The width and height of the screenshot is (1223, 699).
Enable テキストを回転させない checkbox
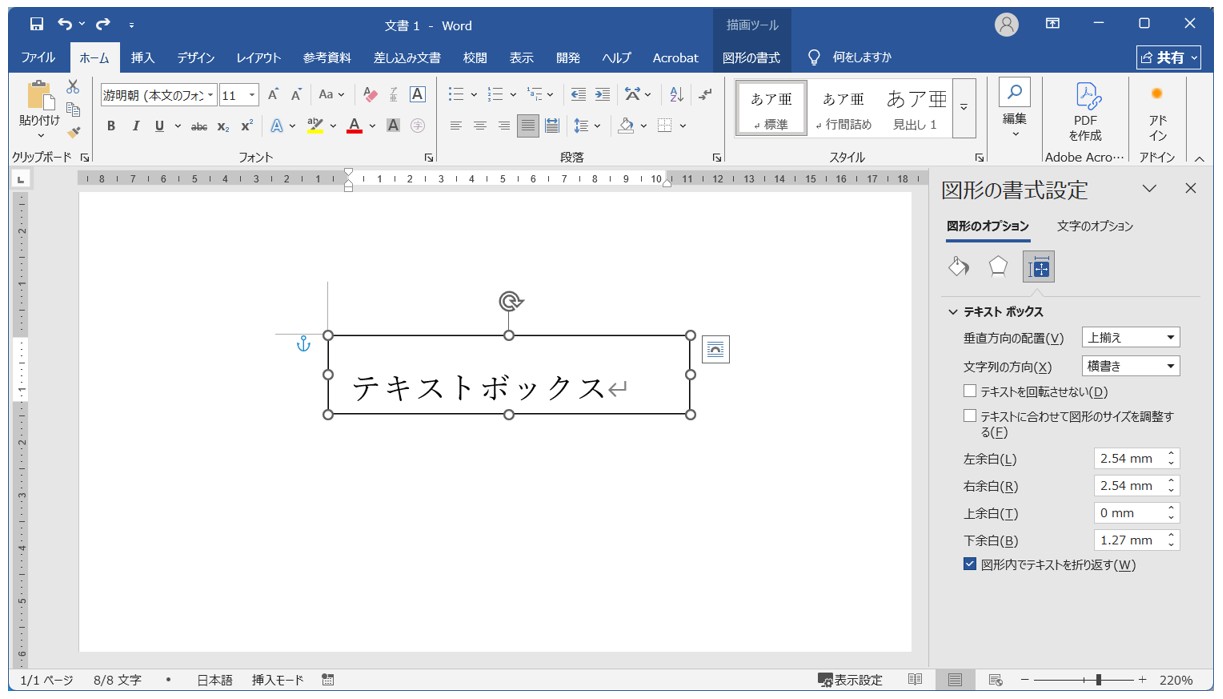point(970,392)
